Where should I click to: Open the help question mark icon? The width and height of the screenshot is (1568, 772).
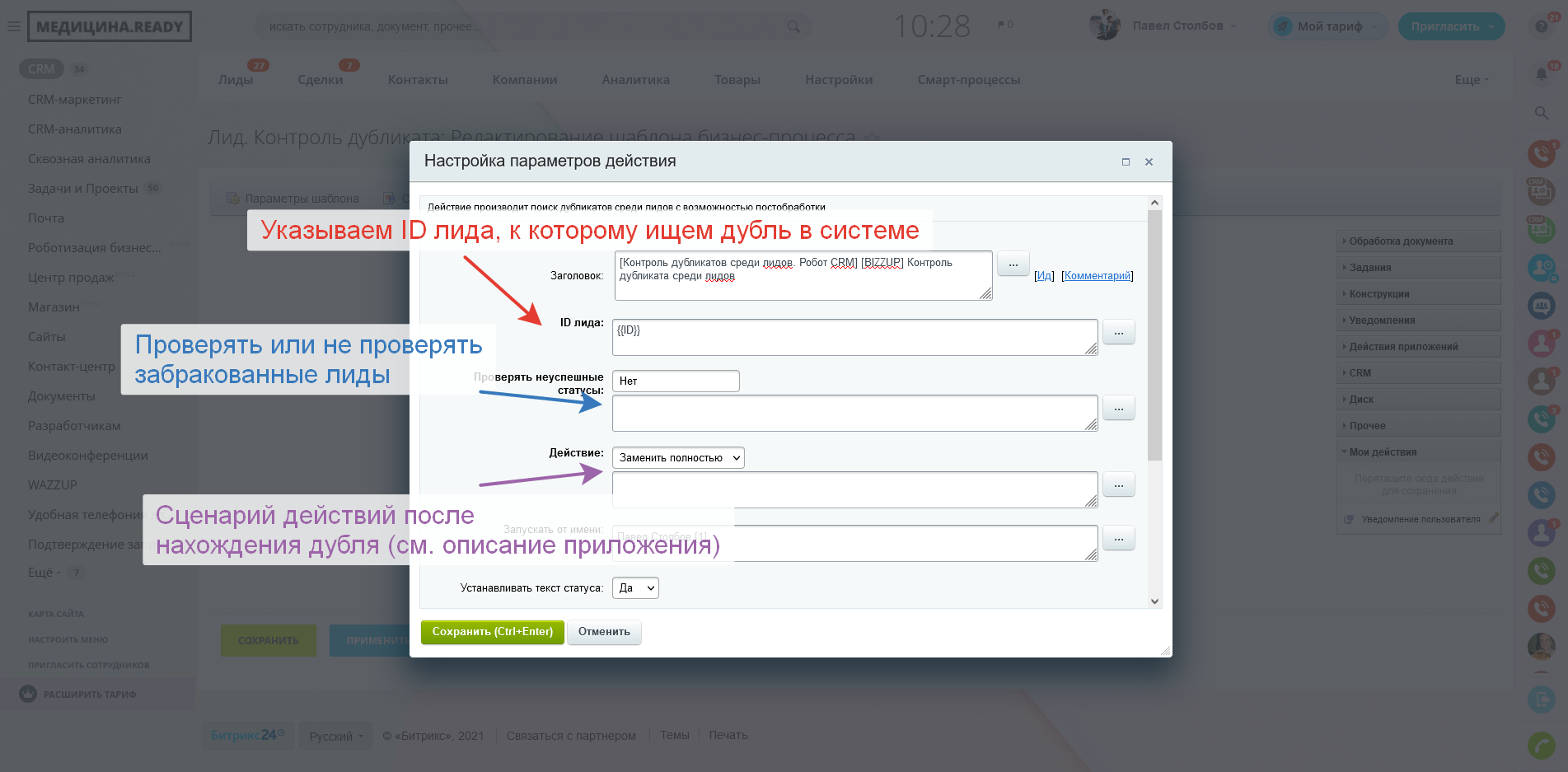click(1541, 26)
